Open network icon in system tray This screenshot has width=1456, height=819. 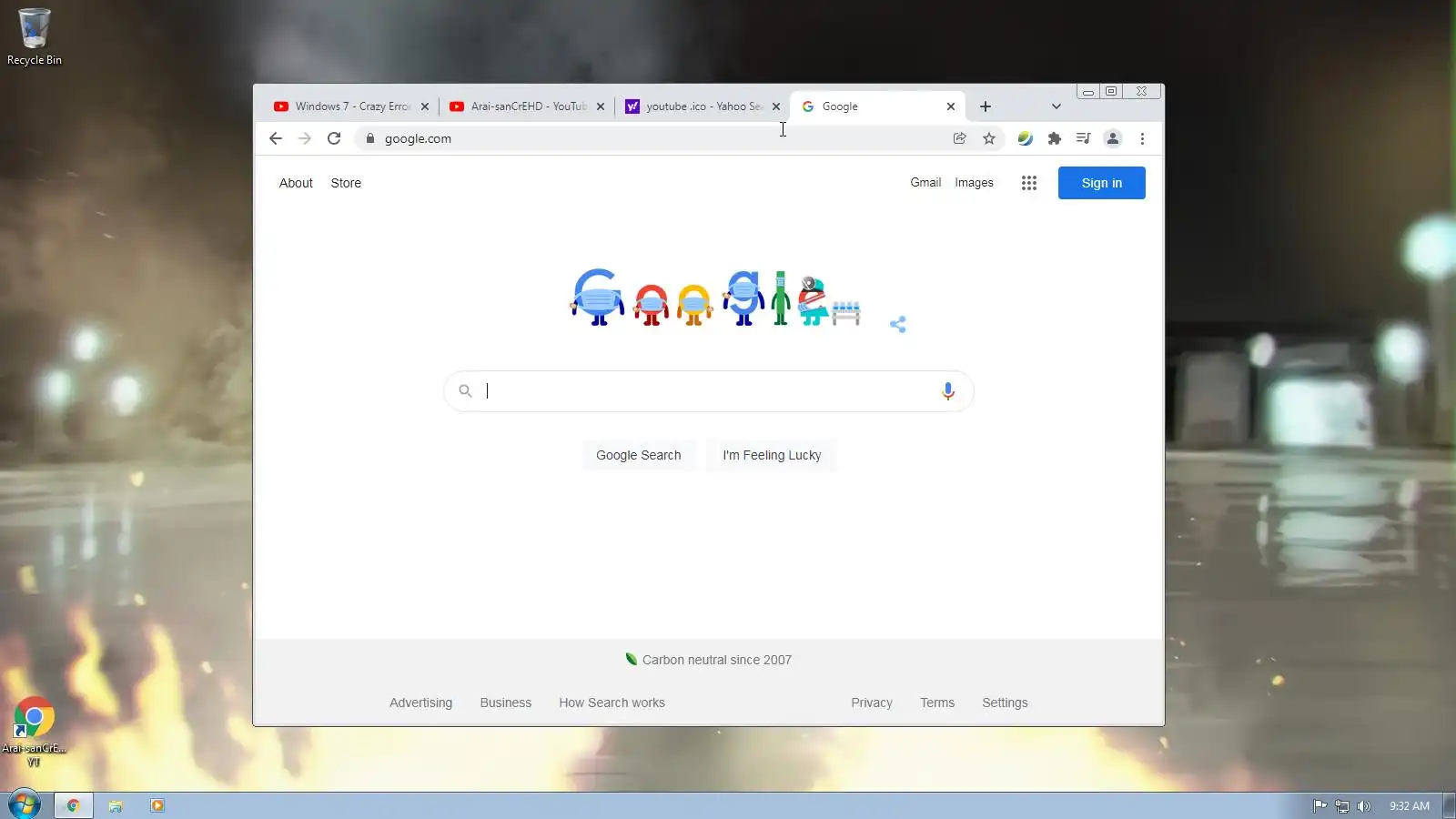(1341, 805)
